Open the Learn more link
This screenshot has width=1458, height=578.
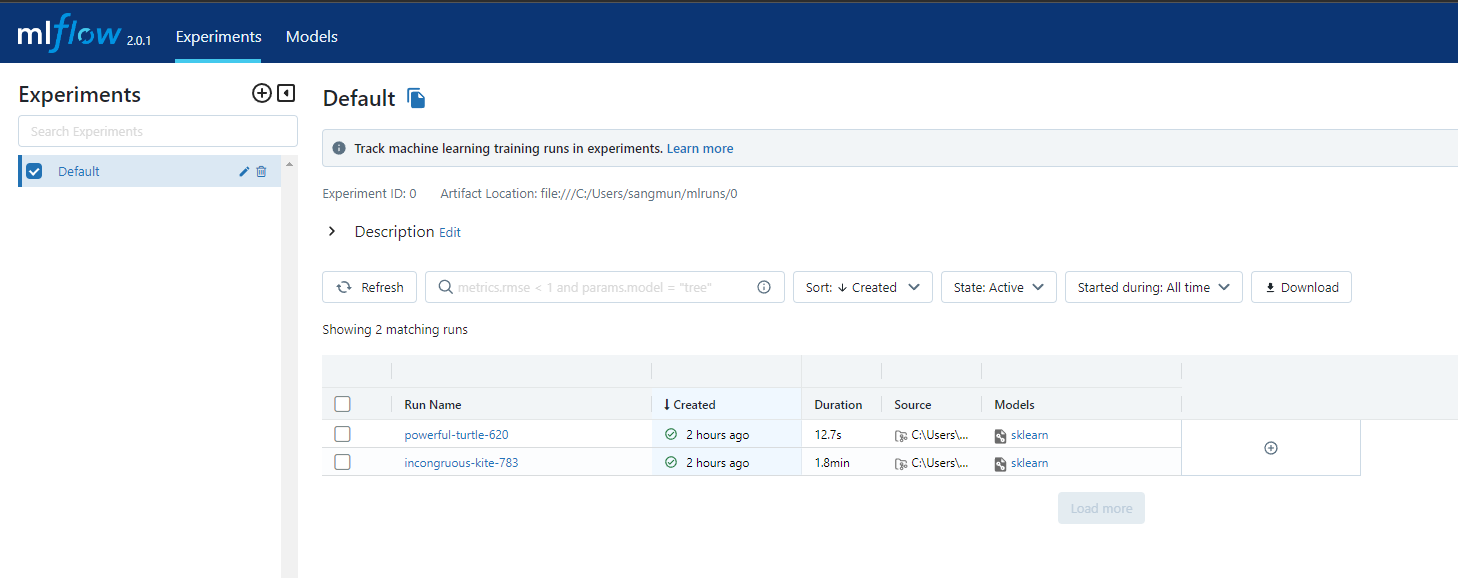pos(700,148)
